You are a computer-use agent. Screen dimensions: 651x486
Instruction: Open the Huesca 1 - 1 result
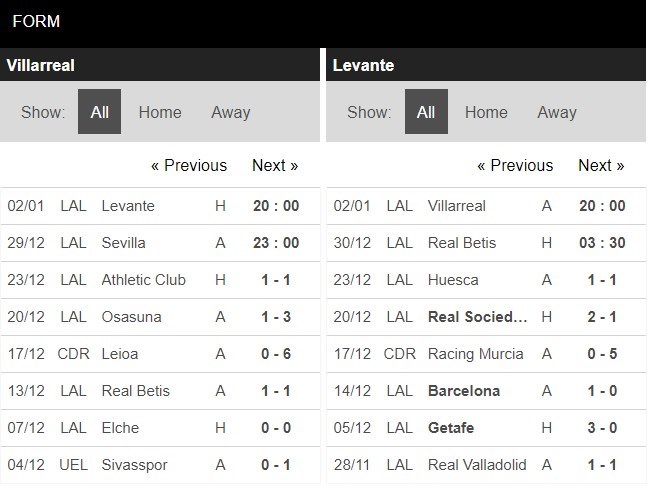click(x=601, y=279)
